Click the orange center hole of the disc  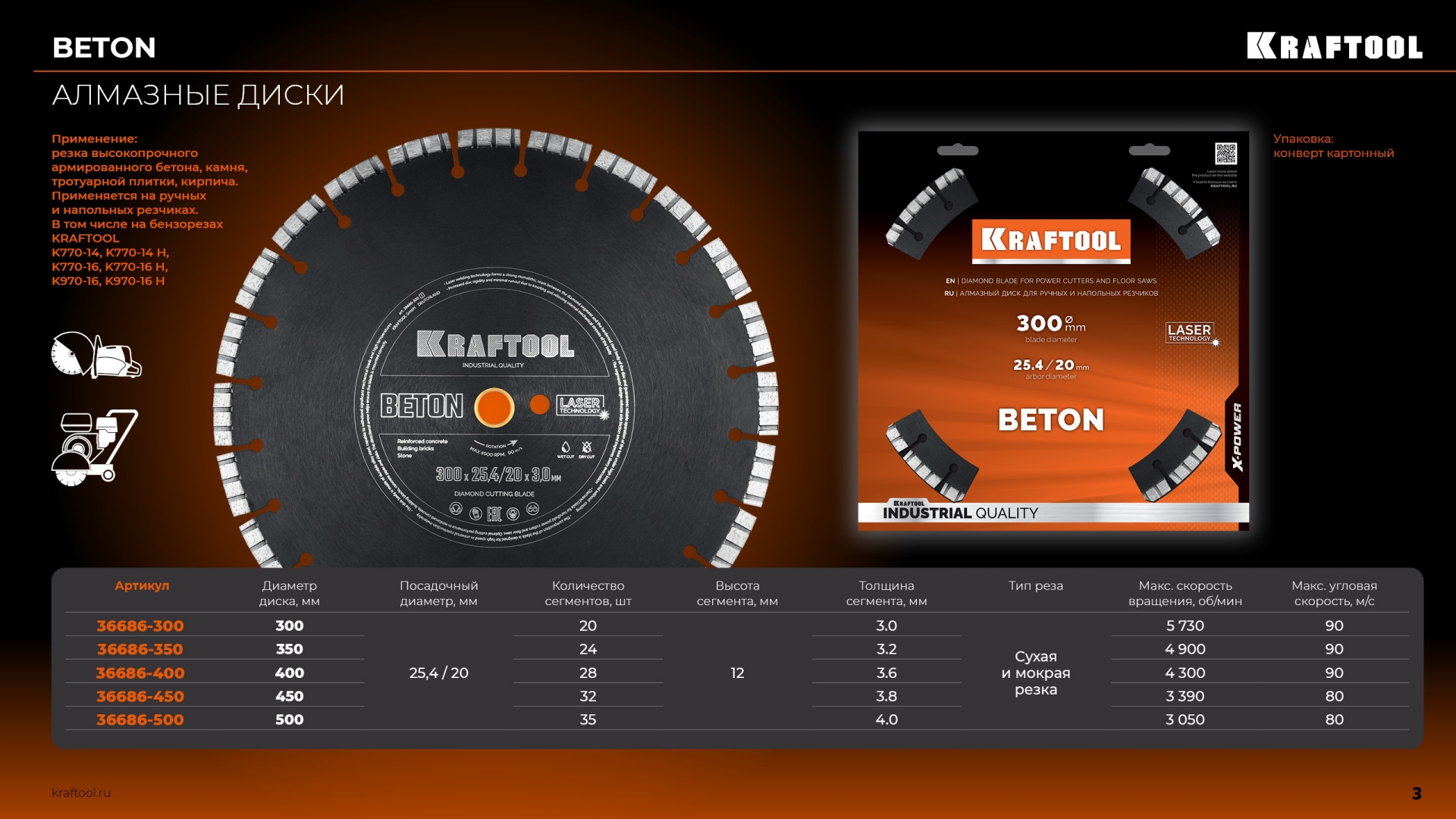pos(494,407)
